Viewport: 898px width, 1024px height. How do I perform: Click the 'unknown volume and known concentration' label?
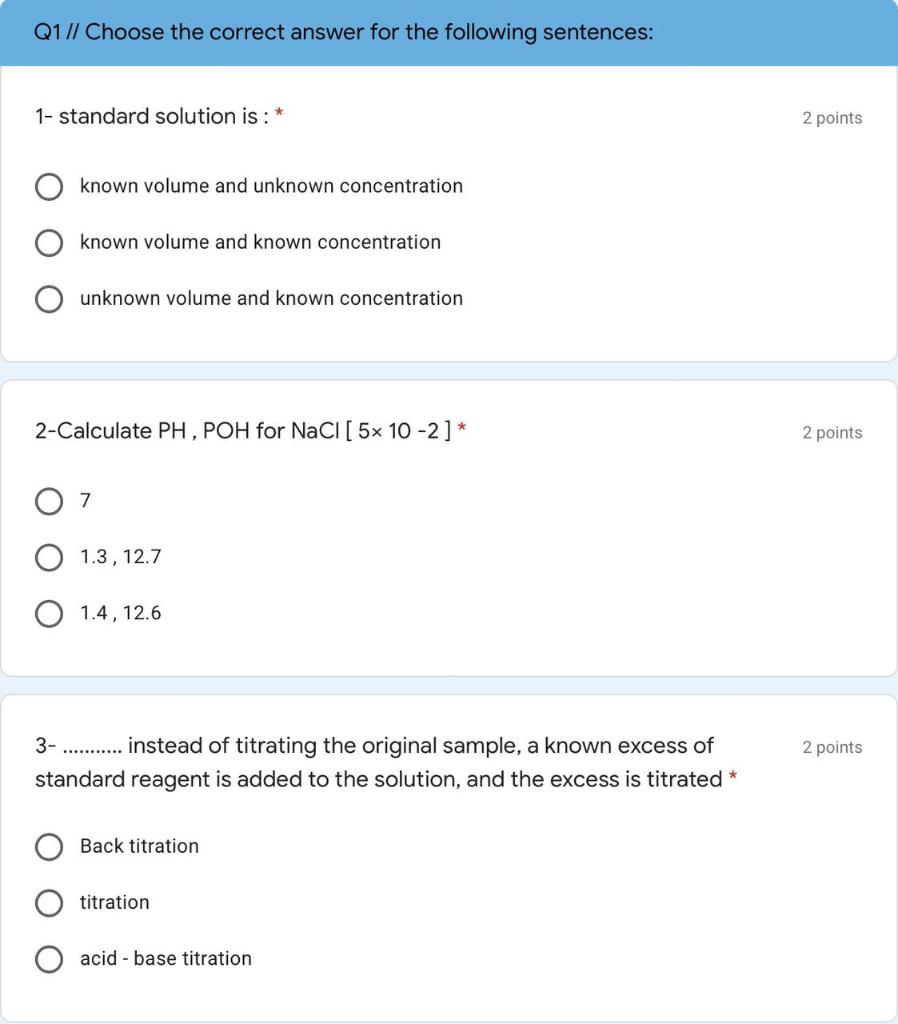click(x=271, y=298)
